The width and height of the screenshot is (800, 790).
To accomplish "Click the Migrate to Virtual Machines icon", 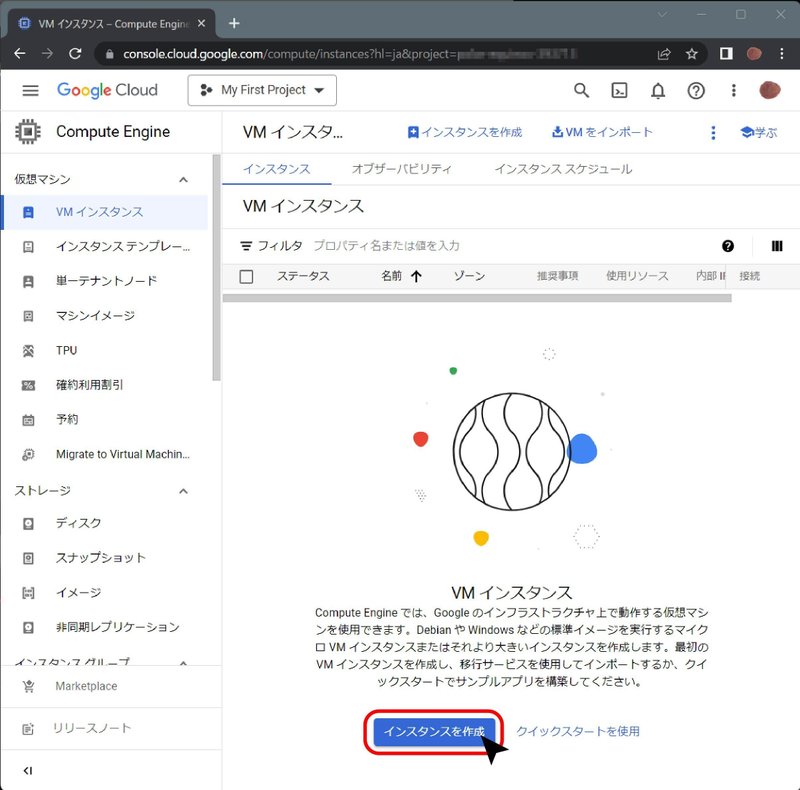I will coord(29,454).
